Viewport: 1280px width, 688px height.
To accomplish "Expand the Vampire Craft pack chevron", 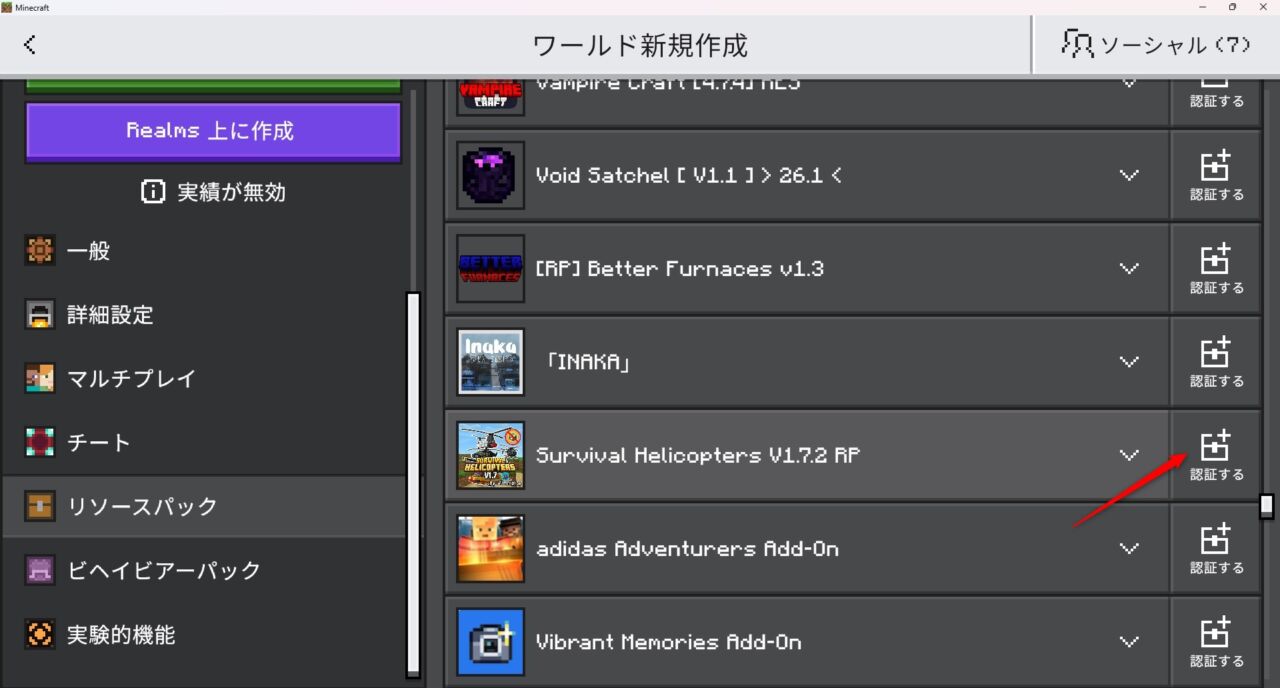I will click(1129, 83).
